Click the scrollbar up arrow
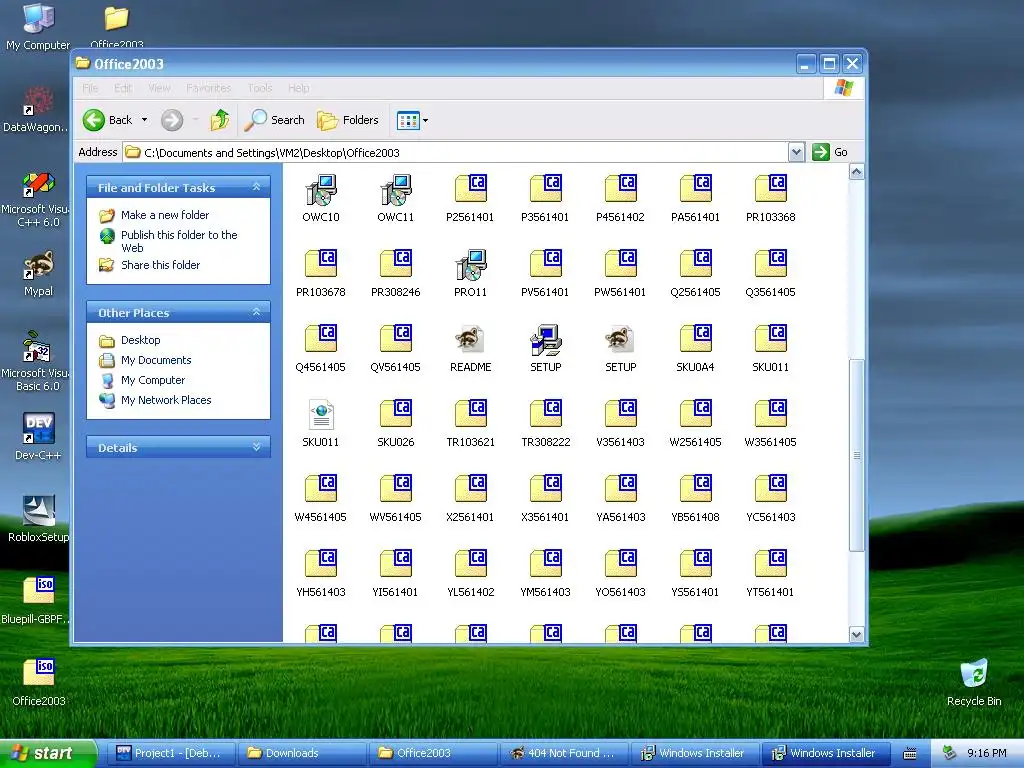1024x768 pixels. [x=856, y=172]
